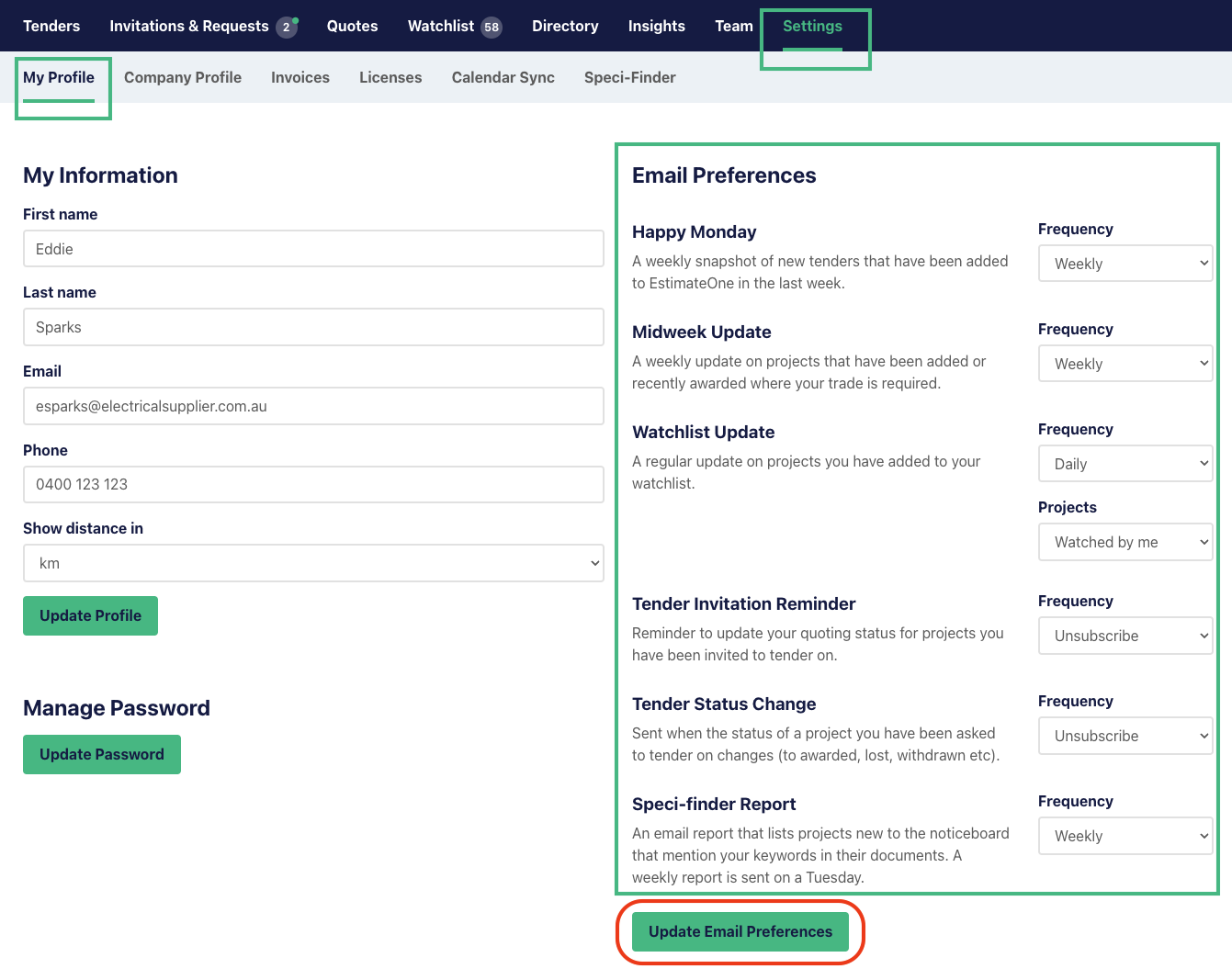Image resolution: width=1232 pixels, height=980 pixels.
Task: Click the First name field containing Eddie
Action: 313,249
